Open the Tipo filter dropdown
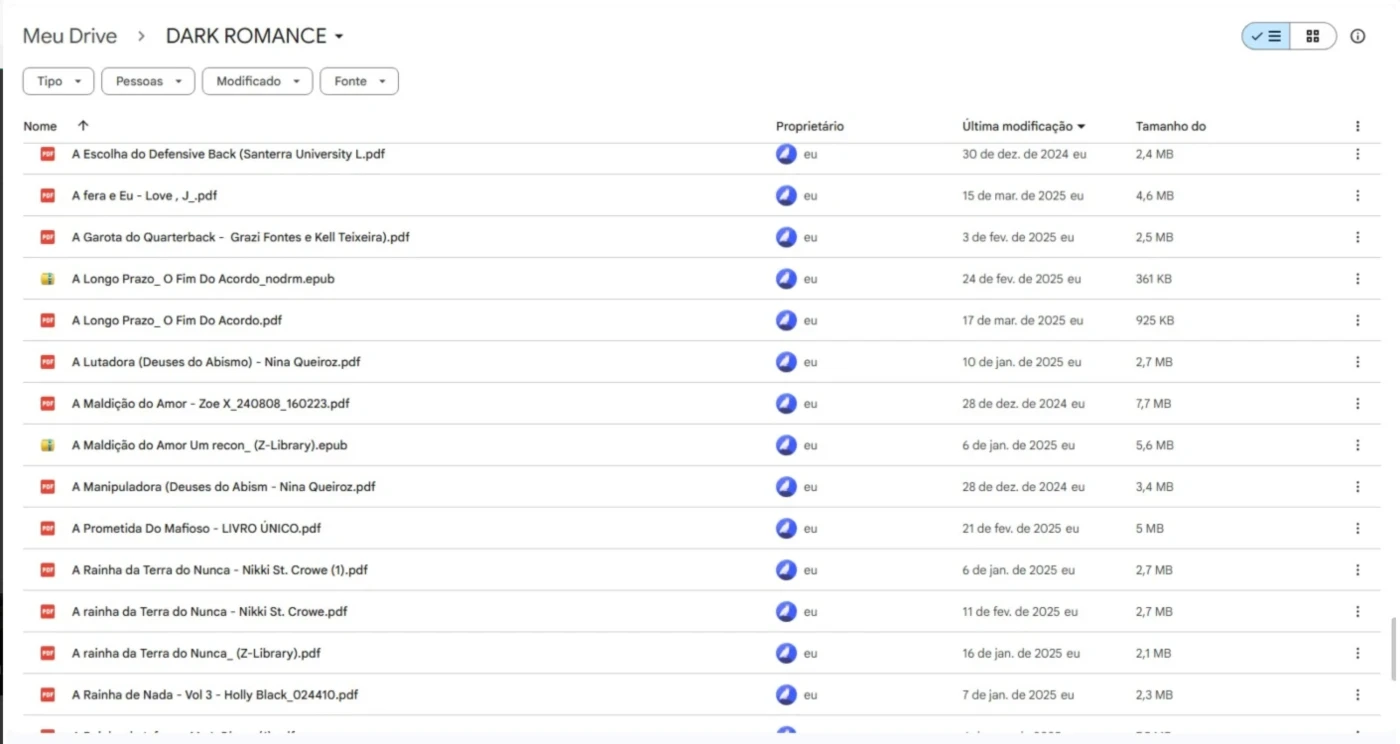The image size is (1400, 744). pyautogui.click(x=58, y=81)
